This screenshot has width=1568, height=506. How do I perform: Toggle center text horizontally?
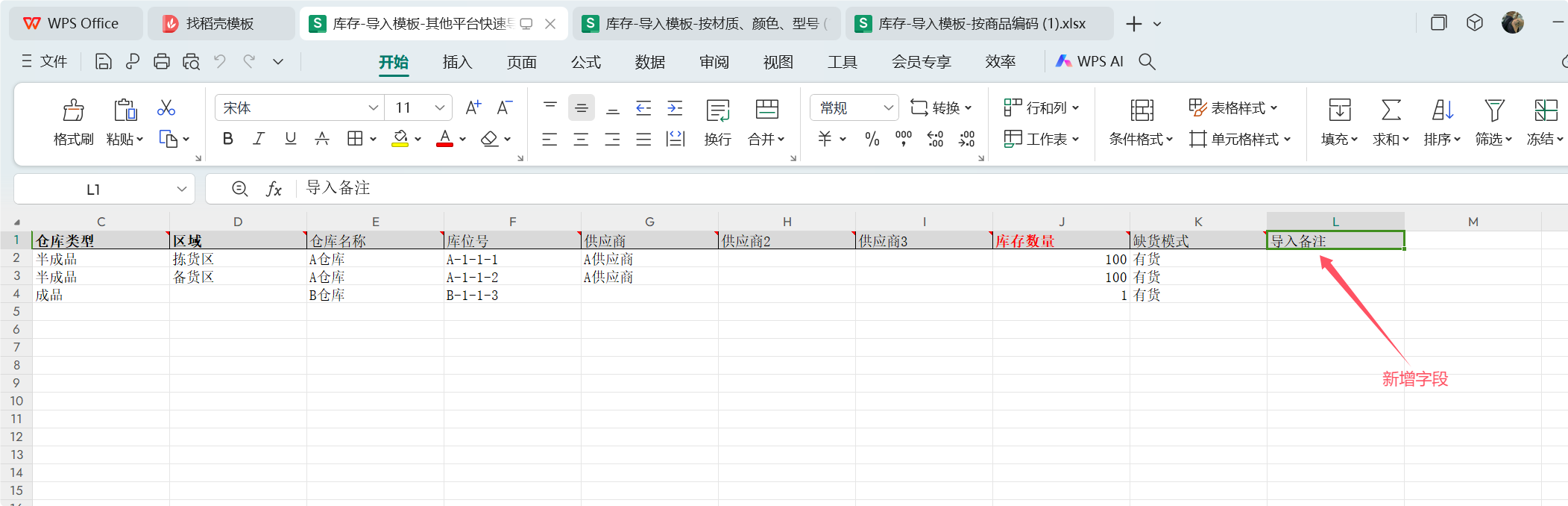(581, 139)
